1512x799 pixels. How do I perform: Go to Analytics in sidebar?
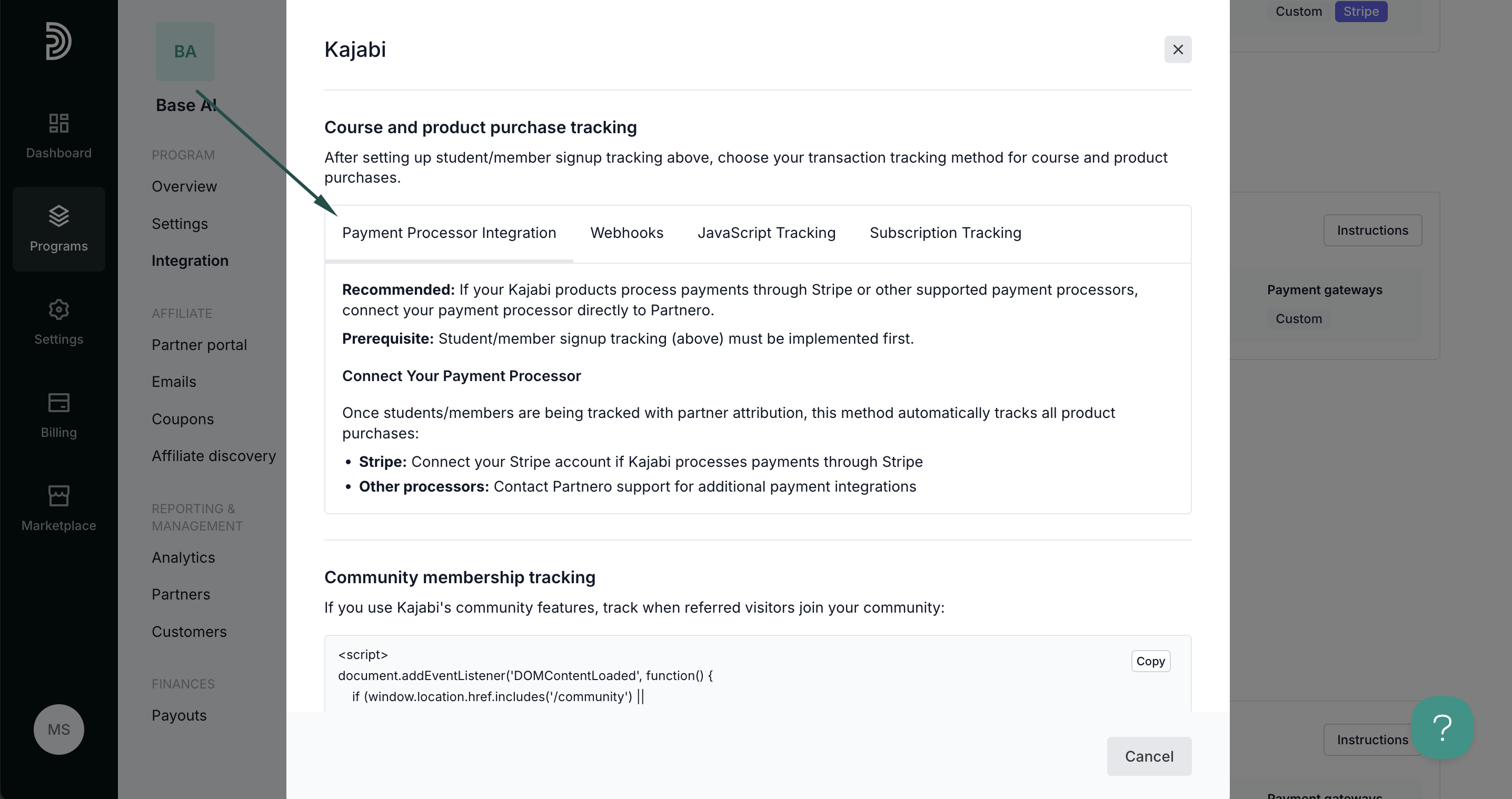pos(183,557)
